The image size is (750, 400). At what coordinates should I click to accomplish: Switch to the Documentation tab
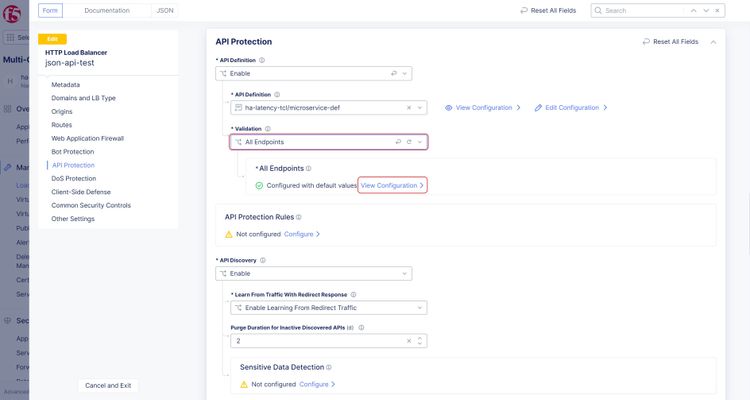tap(107, 10)
